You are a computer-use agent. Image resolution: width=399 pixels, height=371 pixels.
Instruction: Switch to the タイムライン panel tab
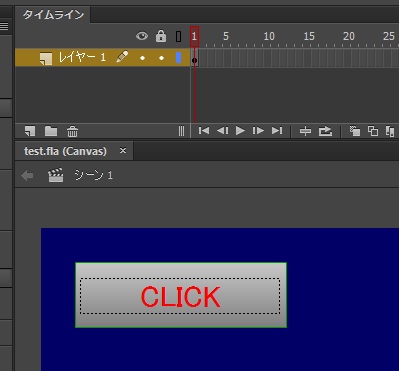[53, 15]
